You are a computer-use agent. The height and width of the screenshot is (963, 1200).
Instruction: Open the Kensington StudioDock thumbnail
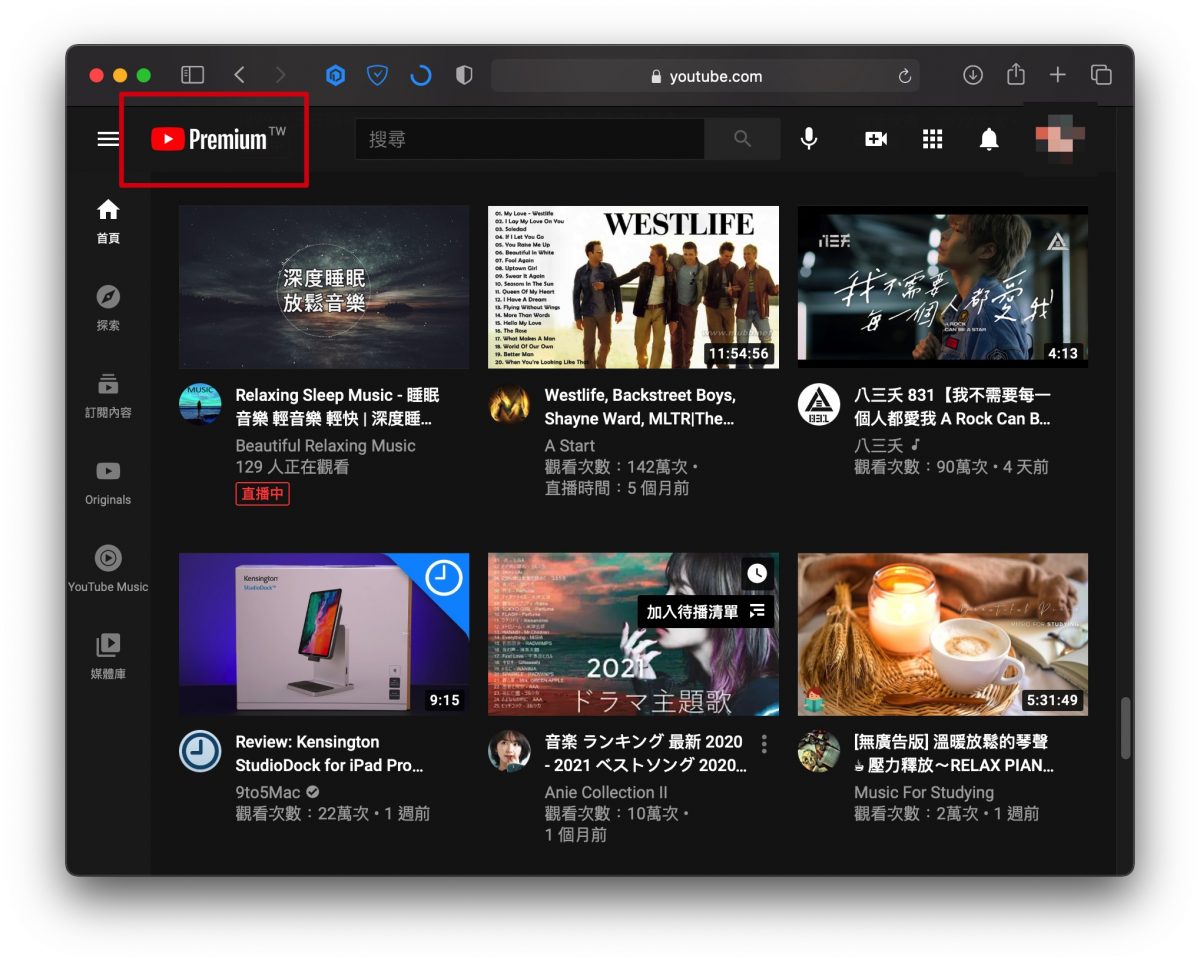click(x=324, y=634)
